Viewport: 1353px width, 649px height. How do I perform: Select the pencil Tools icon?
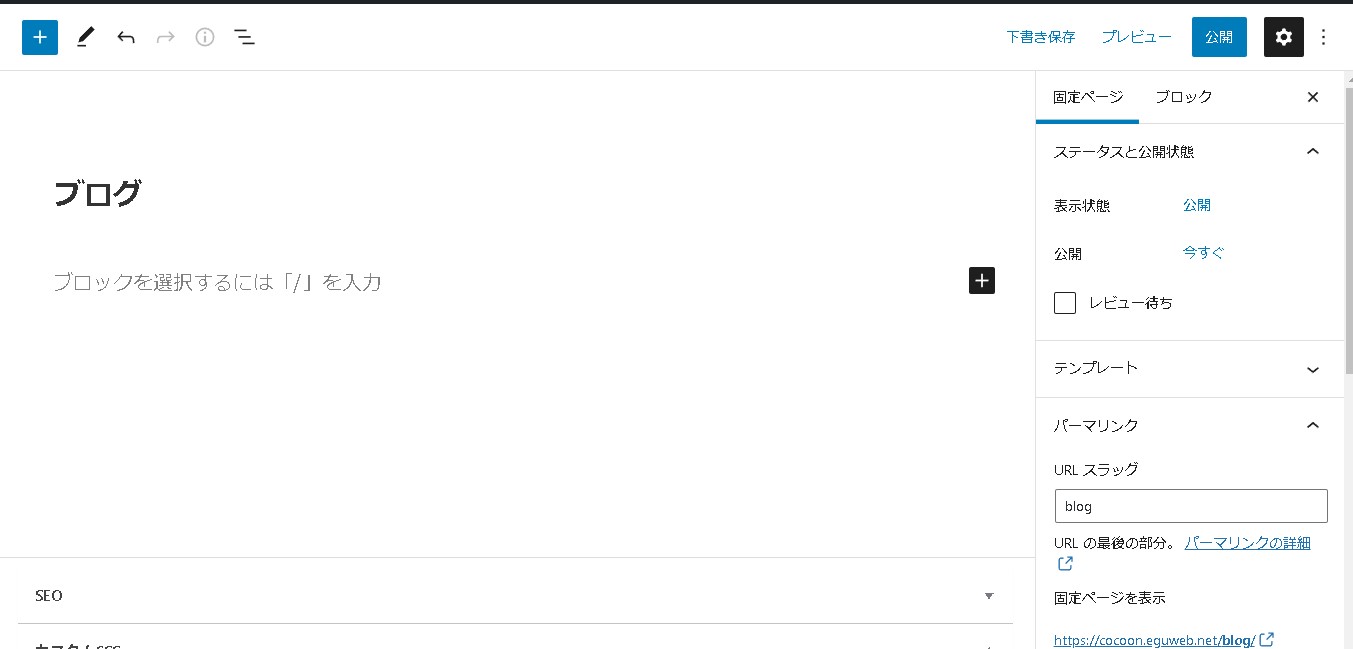point(85,37)
